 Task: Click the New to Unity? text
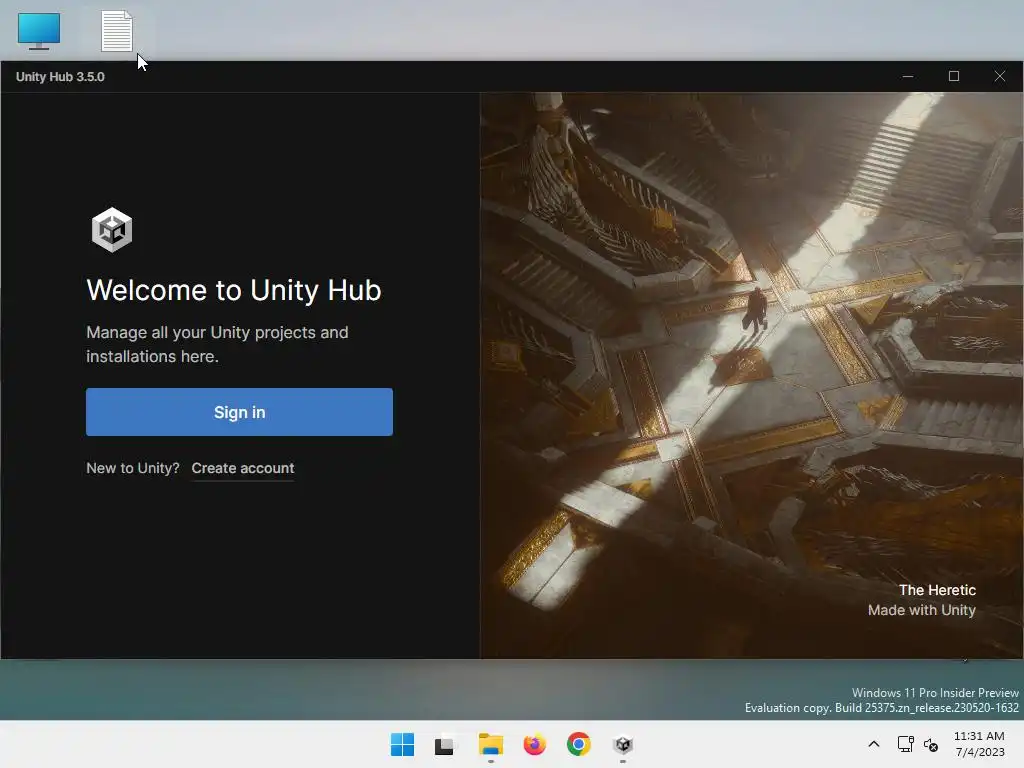pyautogui.click(x=133, y=468)
